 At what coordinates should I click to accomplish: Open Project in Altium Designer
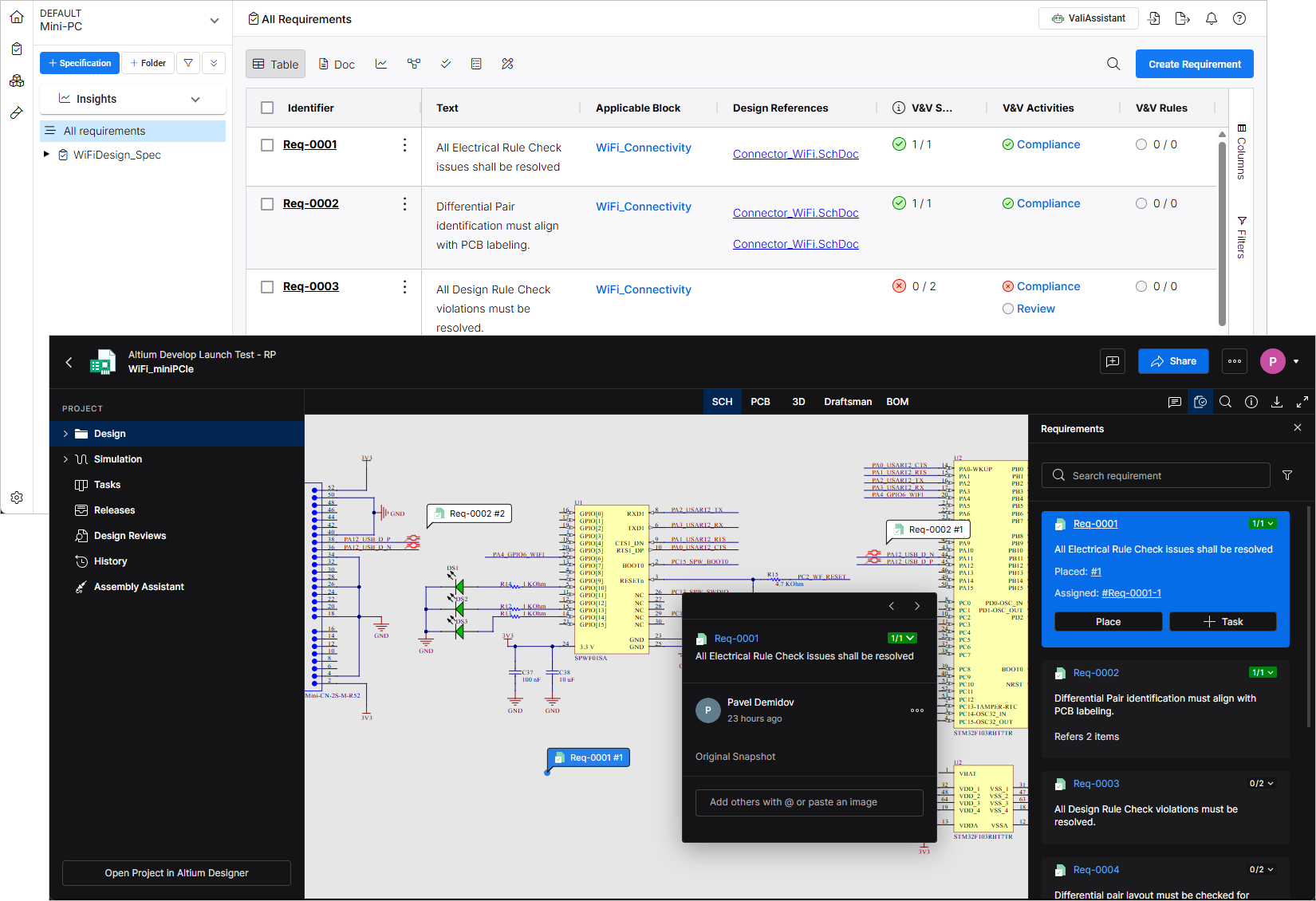(x=176, y=873)
